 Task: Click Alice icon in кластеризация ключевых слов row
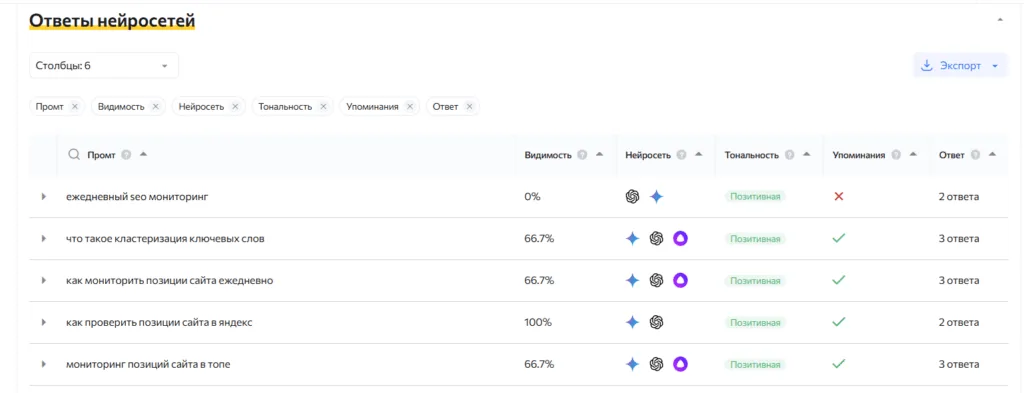[680, 239]
